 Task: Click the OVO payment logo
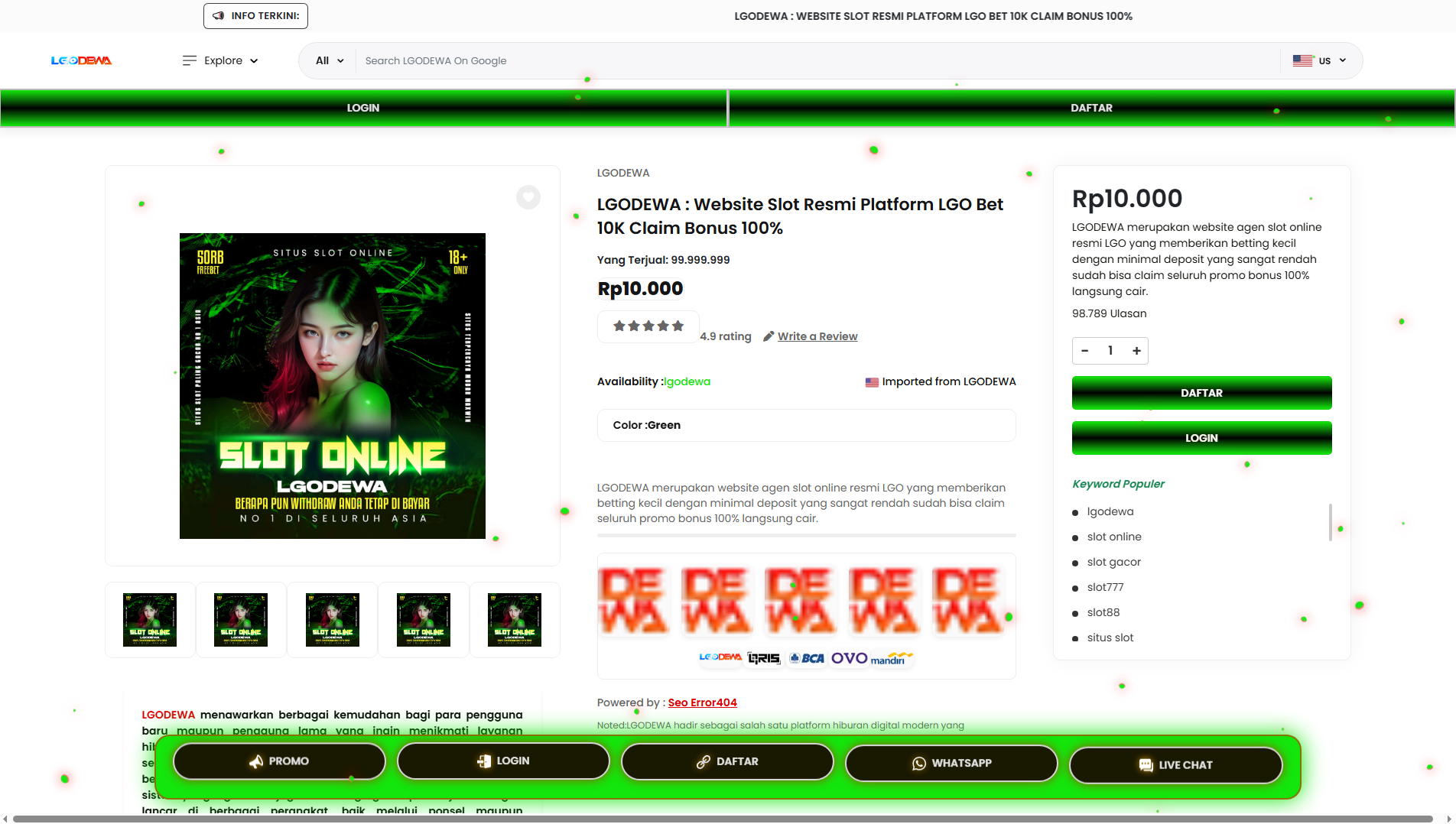(x=850, y=658)
